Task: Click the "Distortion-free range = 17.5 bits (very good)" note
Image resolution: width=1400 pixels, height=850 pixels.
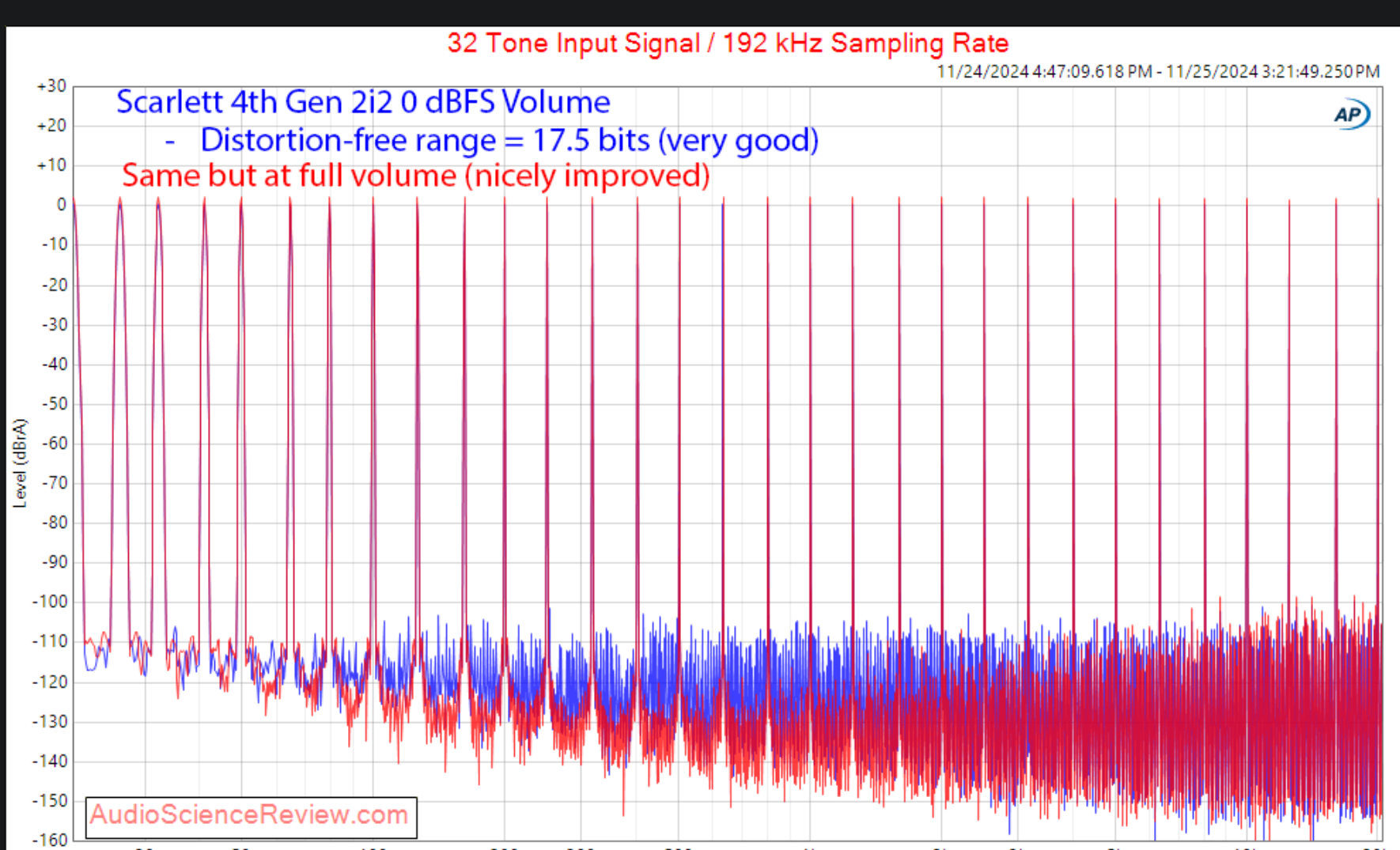Action: [509, 140]
